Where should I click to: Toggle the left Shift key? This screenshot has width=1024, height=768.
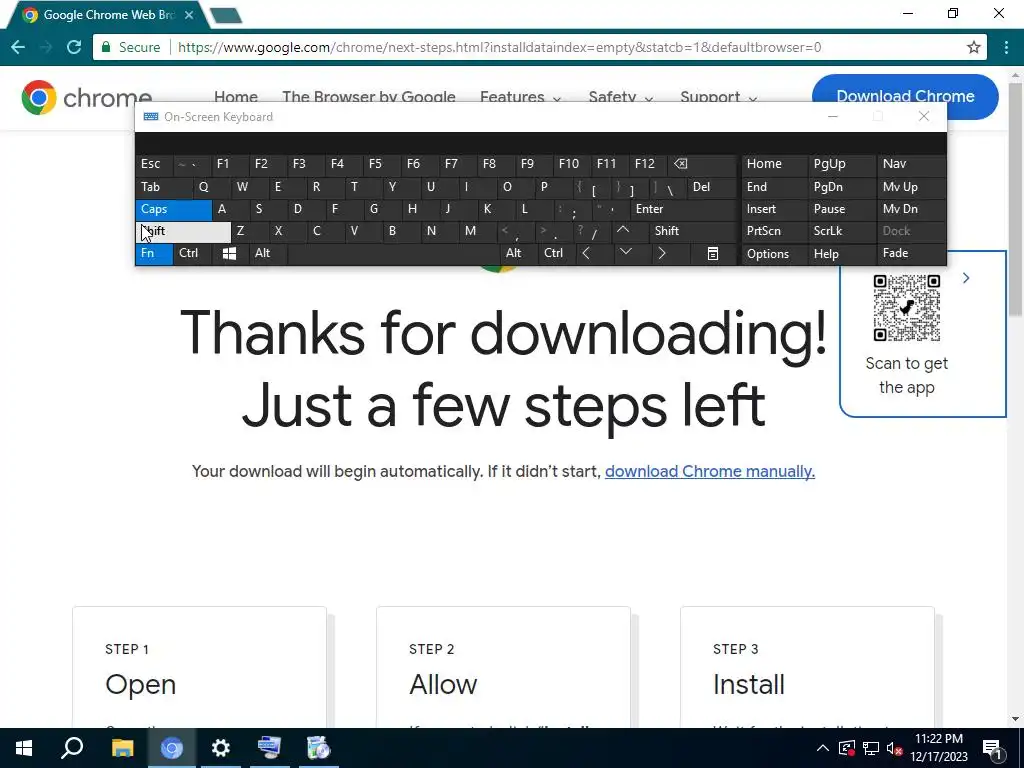pyautogui.click(x=184, y=232)
